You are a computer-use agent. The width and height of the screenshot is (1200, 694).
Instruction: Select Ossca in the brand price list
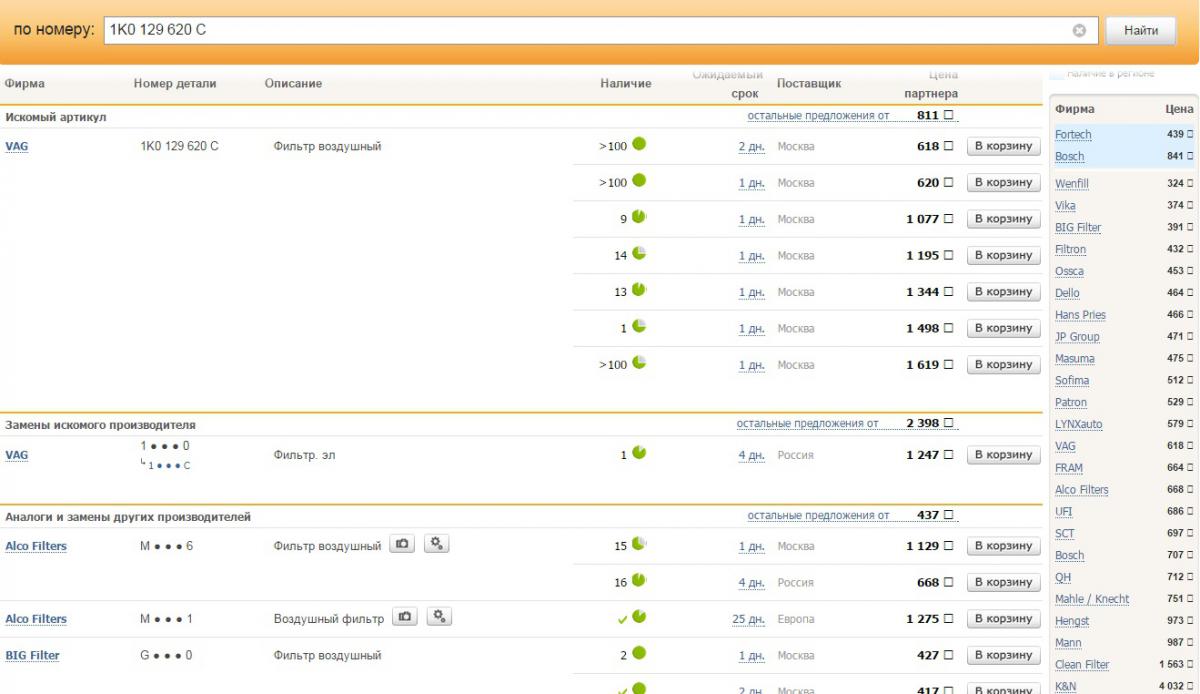1069,272
